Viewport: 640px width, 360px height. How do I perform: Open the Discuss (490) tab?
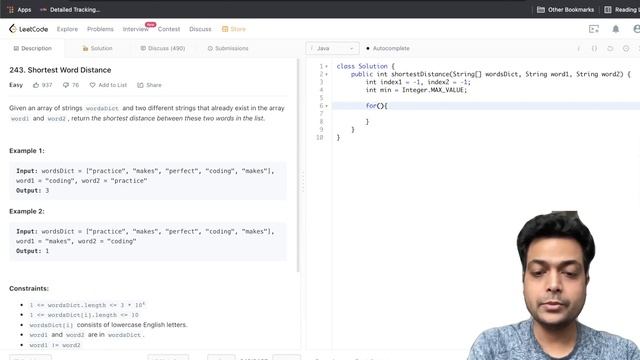point(162,48)
